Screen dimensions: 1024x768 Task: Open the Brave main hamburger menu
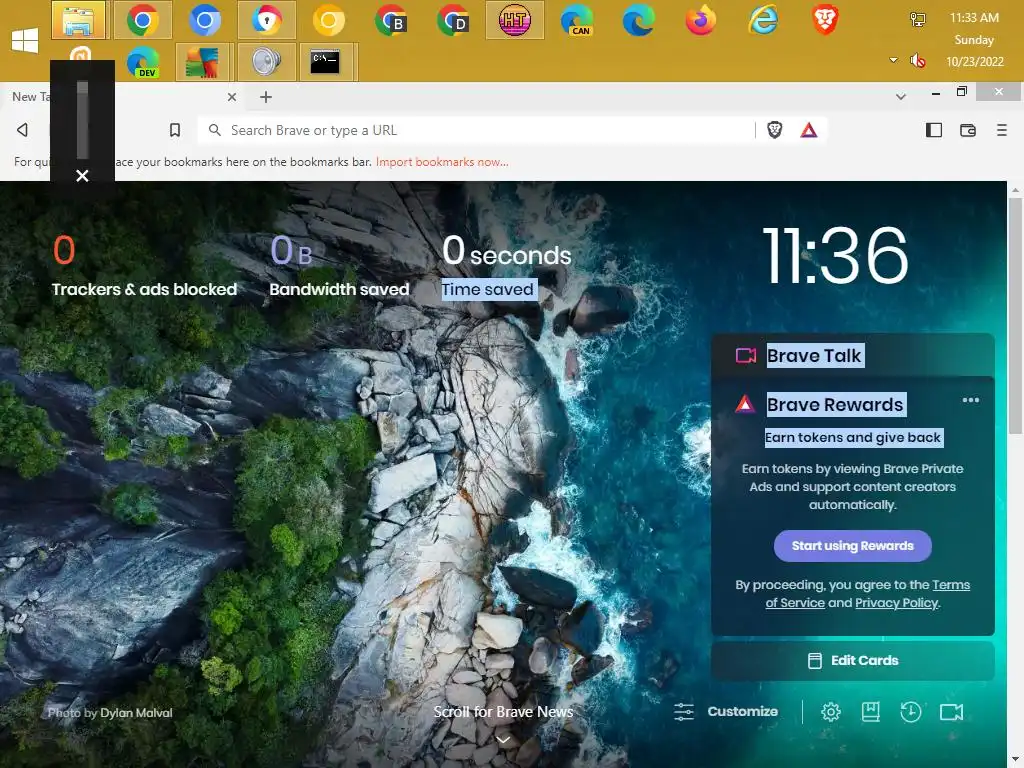click(1002, 130)
